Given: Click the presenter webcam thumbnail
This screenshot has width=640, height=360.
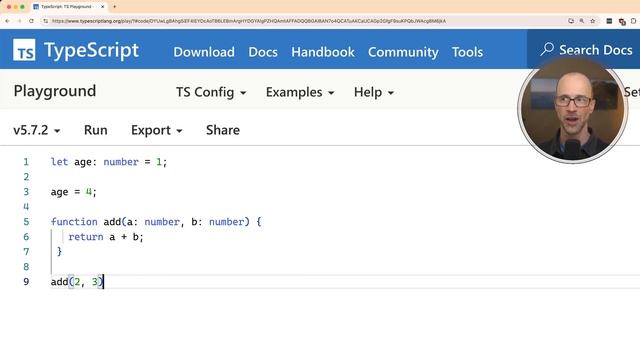Looking at the screenshot, I should tap(573, 110).
